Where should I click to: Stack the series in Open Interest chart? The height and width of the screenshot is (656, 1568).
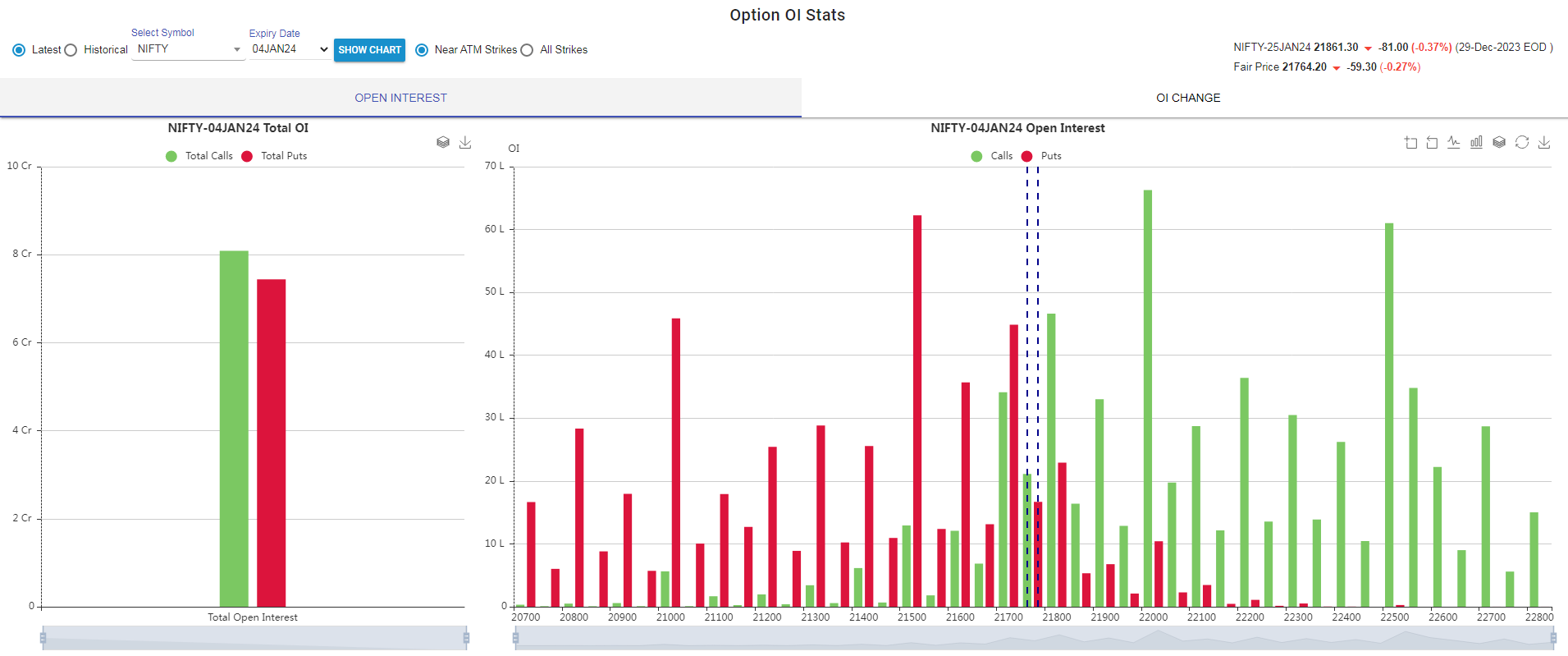tap(1499, 143)
